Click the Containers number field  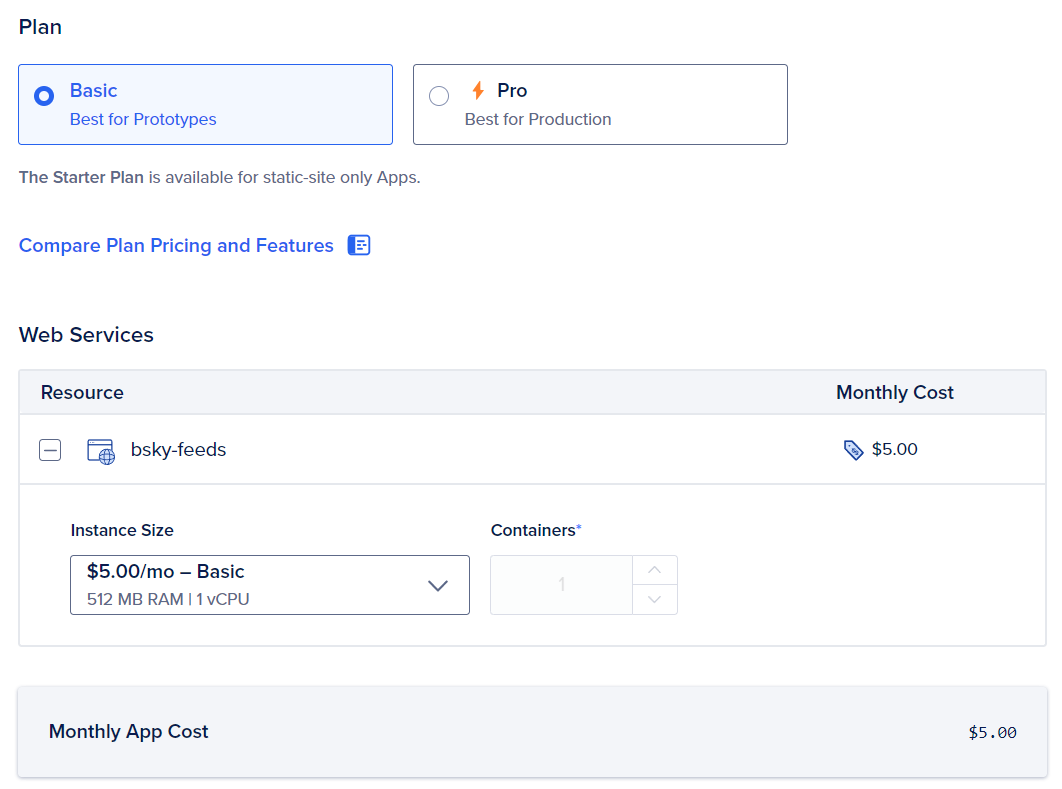tap(561, 585)
